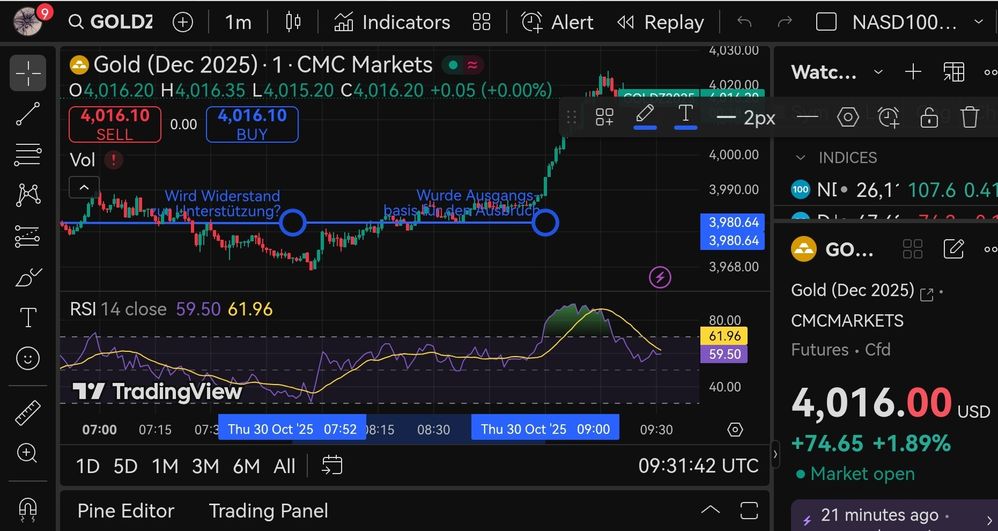The image size is (998, 531).
Task: Click the purple lightning bolt icon on chart
Action: (x=660, y=278)
